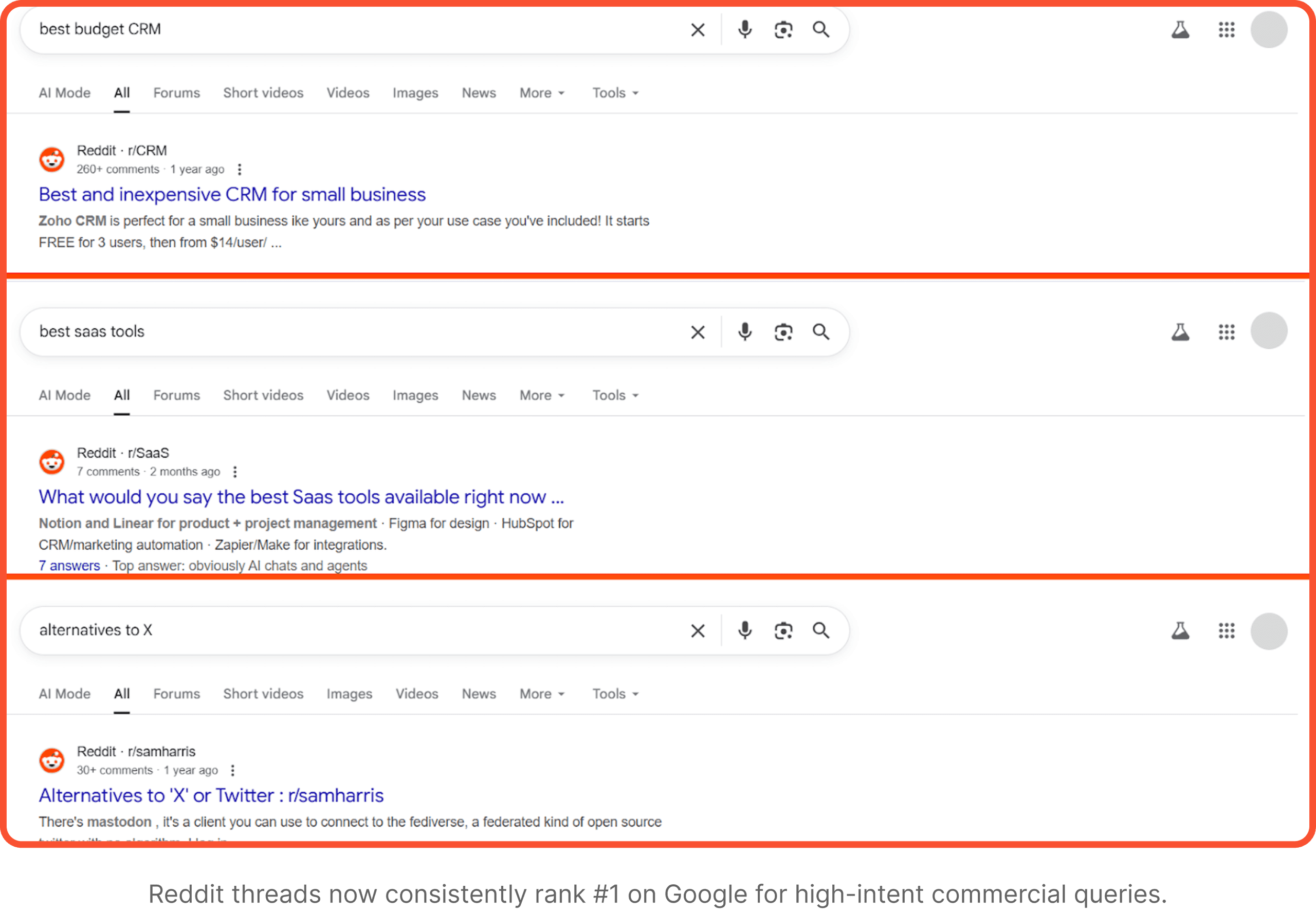Expand Tools dropdown under 'best budget CRM'

click(615, 92)
